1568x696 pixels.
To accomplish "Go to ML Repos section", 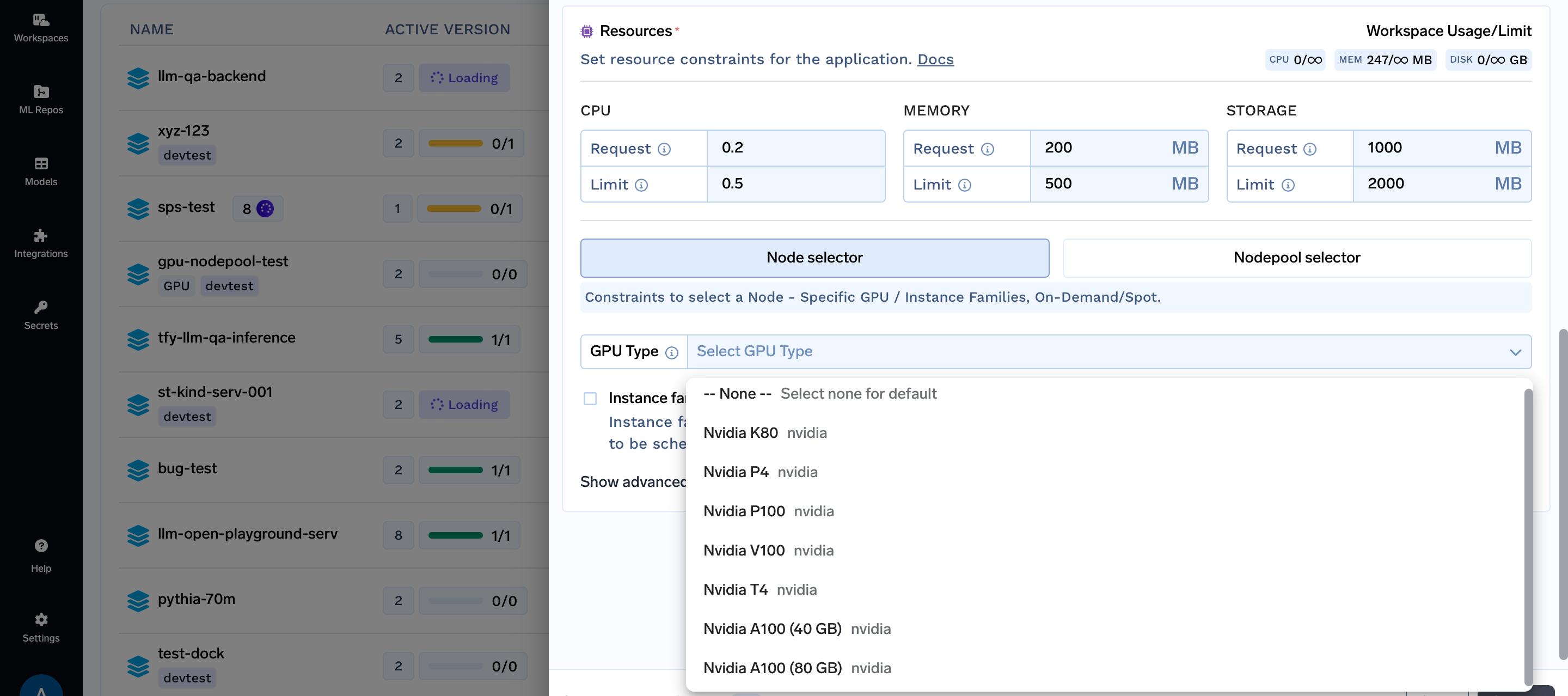I will (41, 99).
